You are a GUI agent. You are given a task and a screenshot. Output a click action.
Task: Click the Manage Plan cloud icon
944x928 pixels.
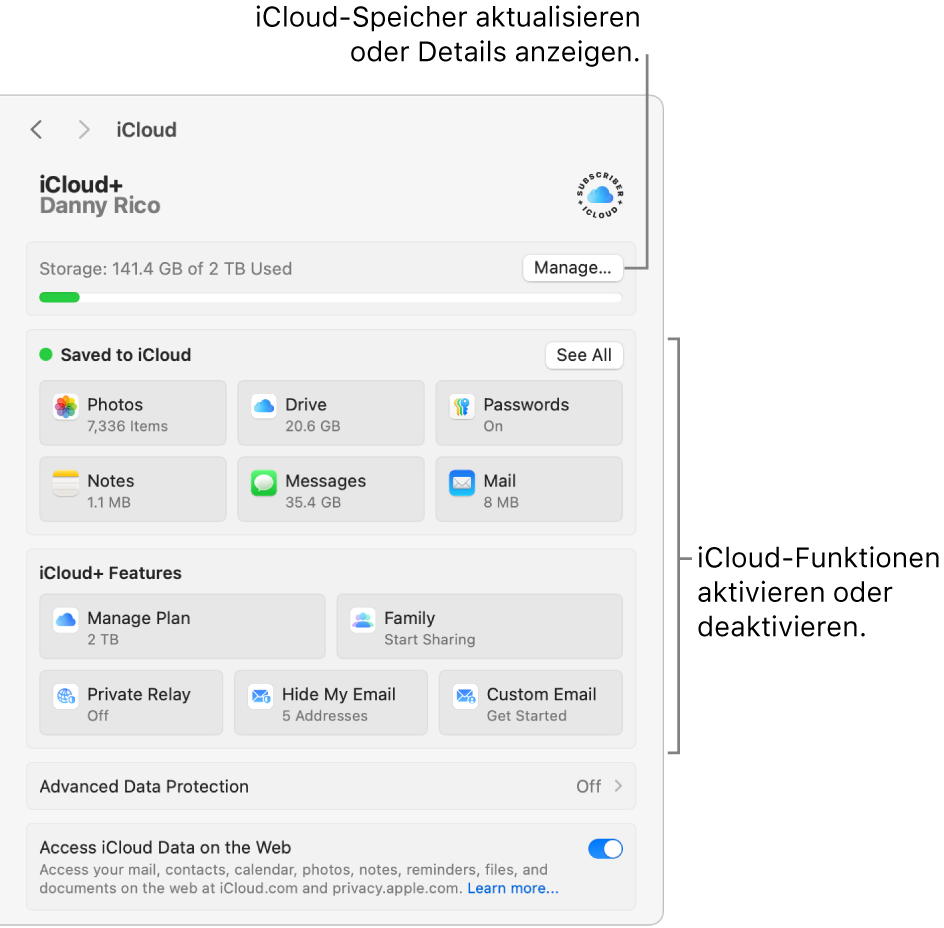point(66,620)
